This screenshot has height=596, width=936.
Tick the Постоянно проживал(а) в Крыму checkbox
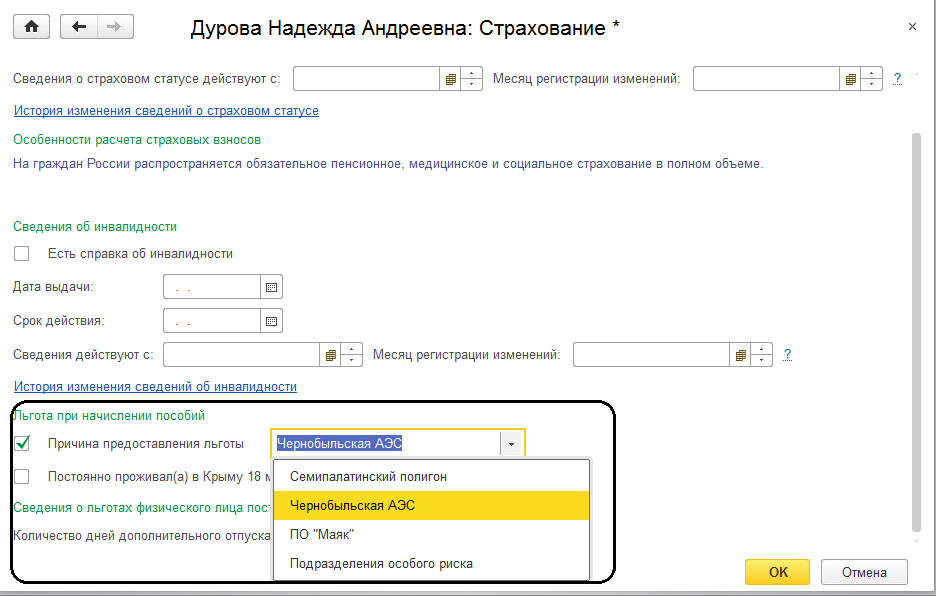click(x=22, y=477)
